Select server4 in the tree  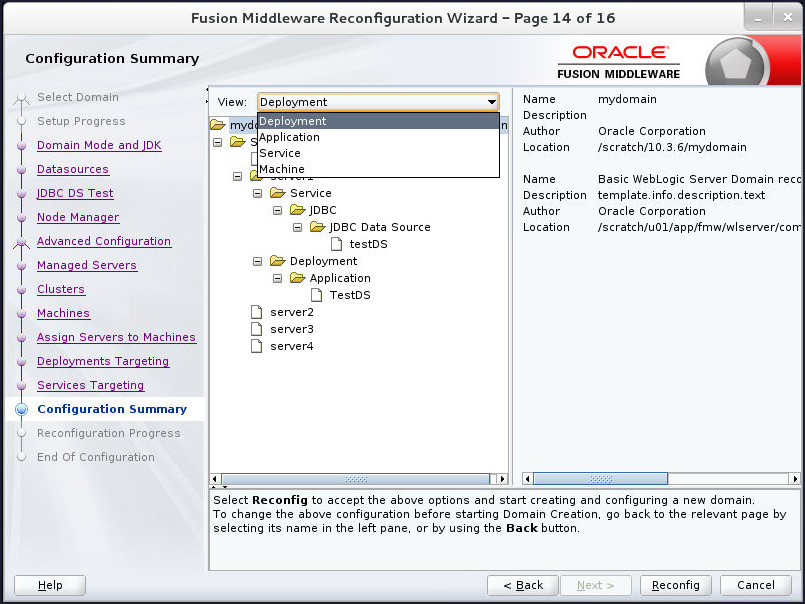point(292,346)
